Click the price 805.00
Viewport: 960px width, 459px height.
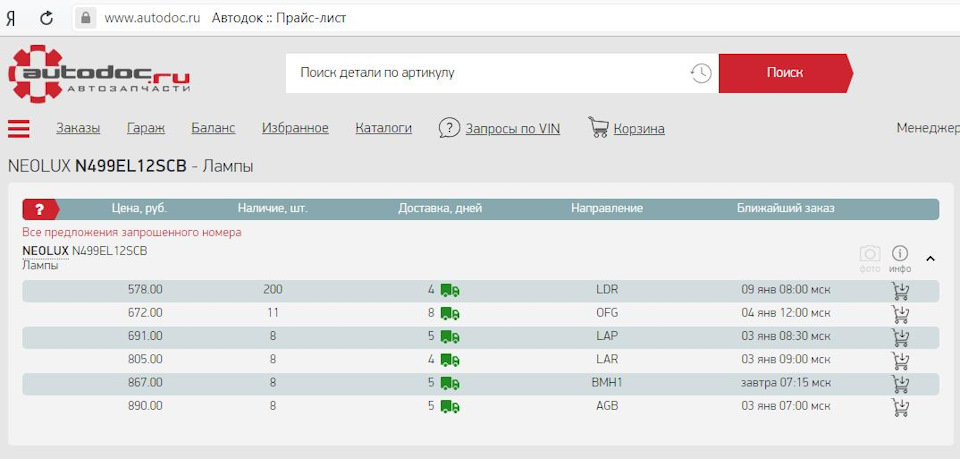(145, 359)
